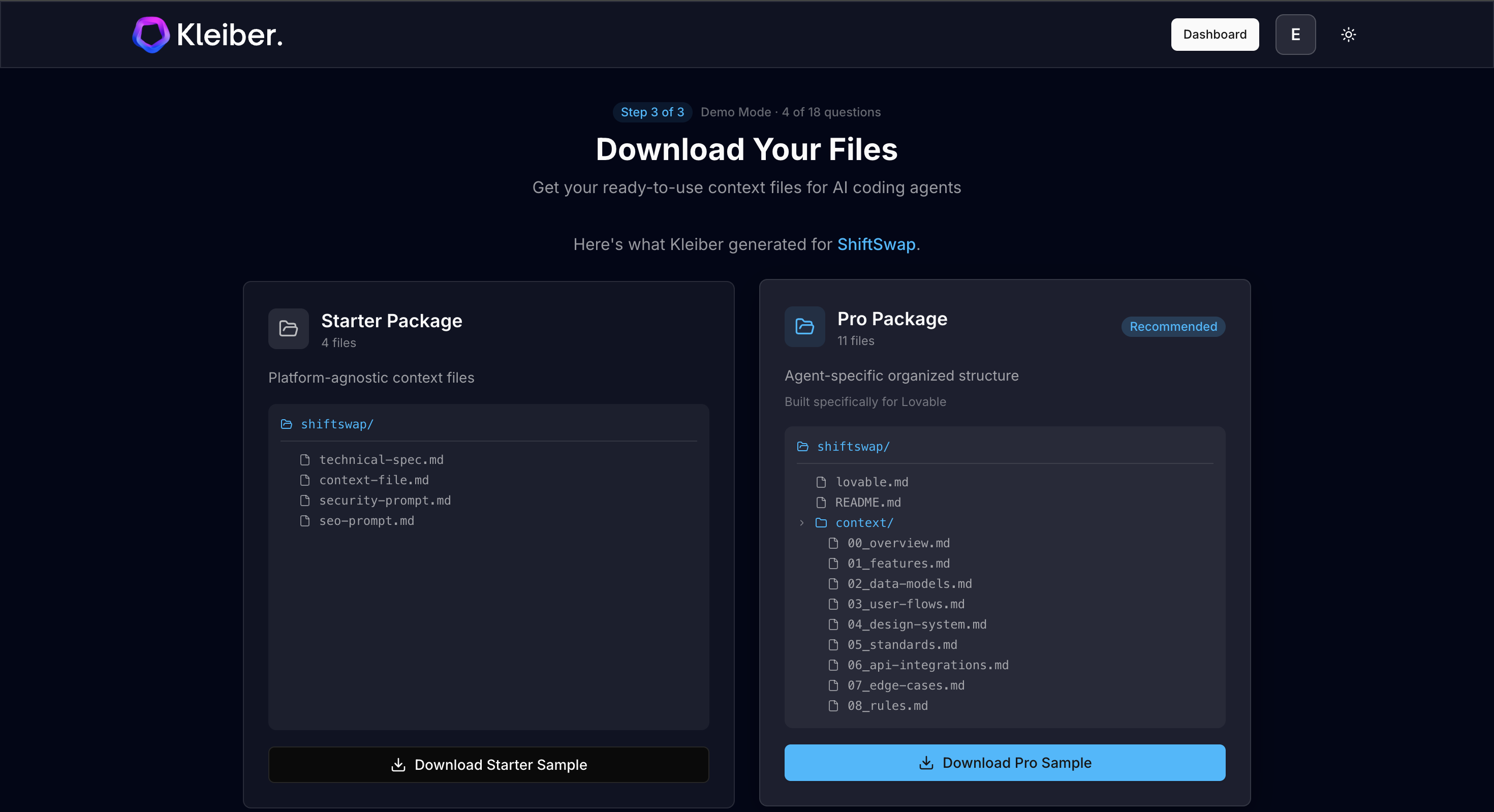Toggle light mode with the sun icon
This screenshot has height=812, width=1494.
1349,34
